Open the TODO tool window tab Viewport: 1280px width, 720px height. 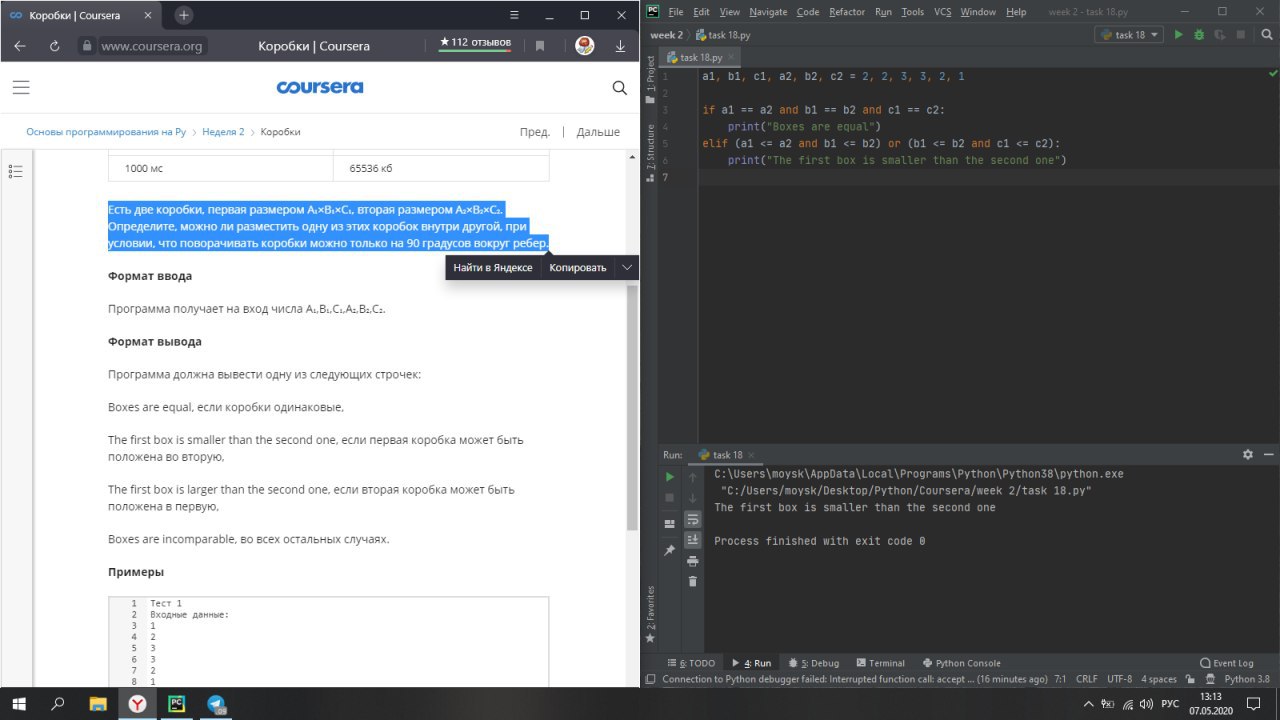click(691, 663)
